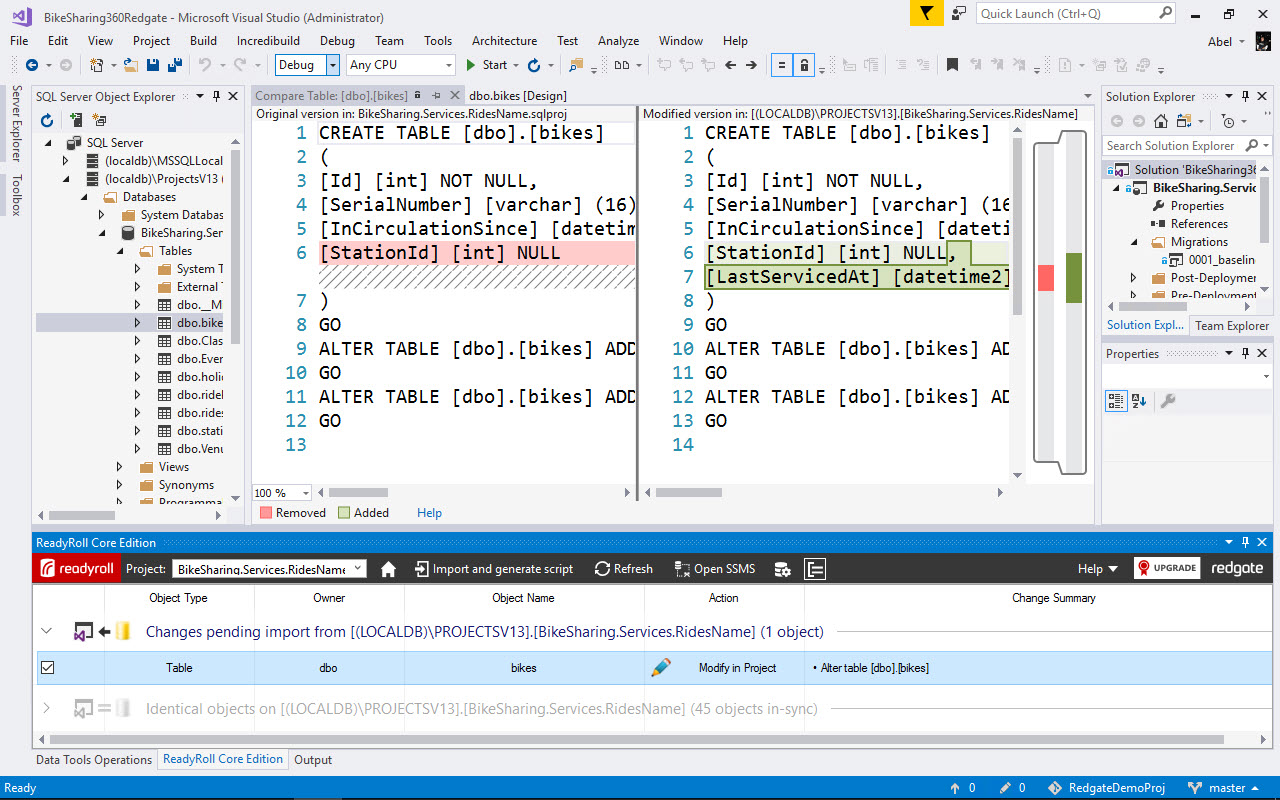Click the Alphabetical sort icon in Properties

pos(1141,401)
